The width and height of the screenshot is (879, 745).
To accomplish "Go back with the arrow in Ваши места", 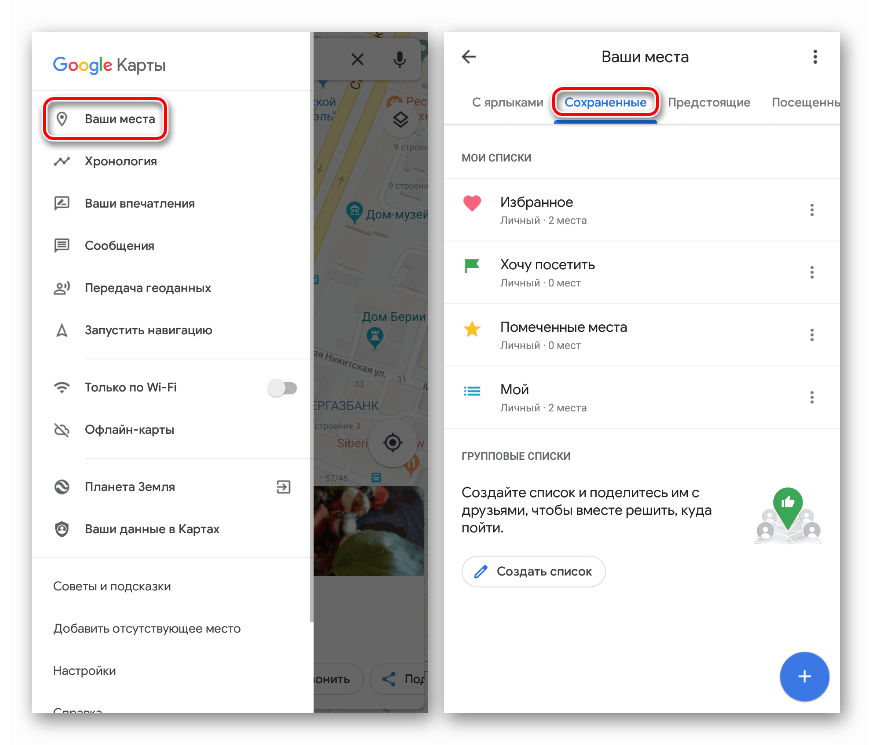I will coord(469,57).
